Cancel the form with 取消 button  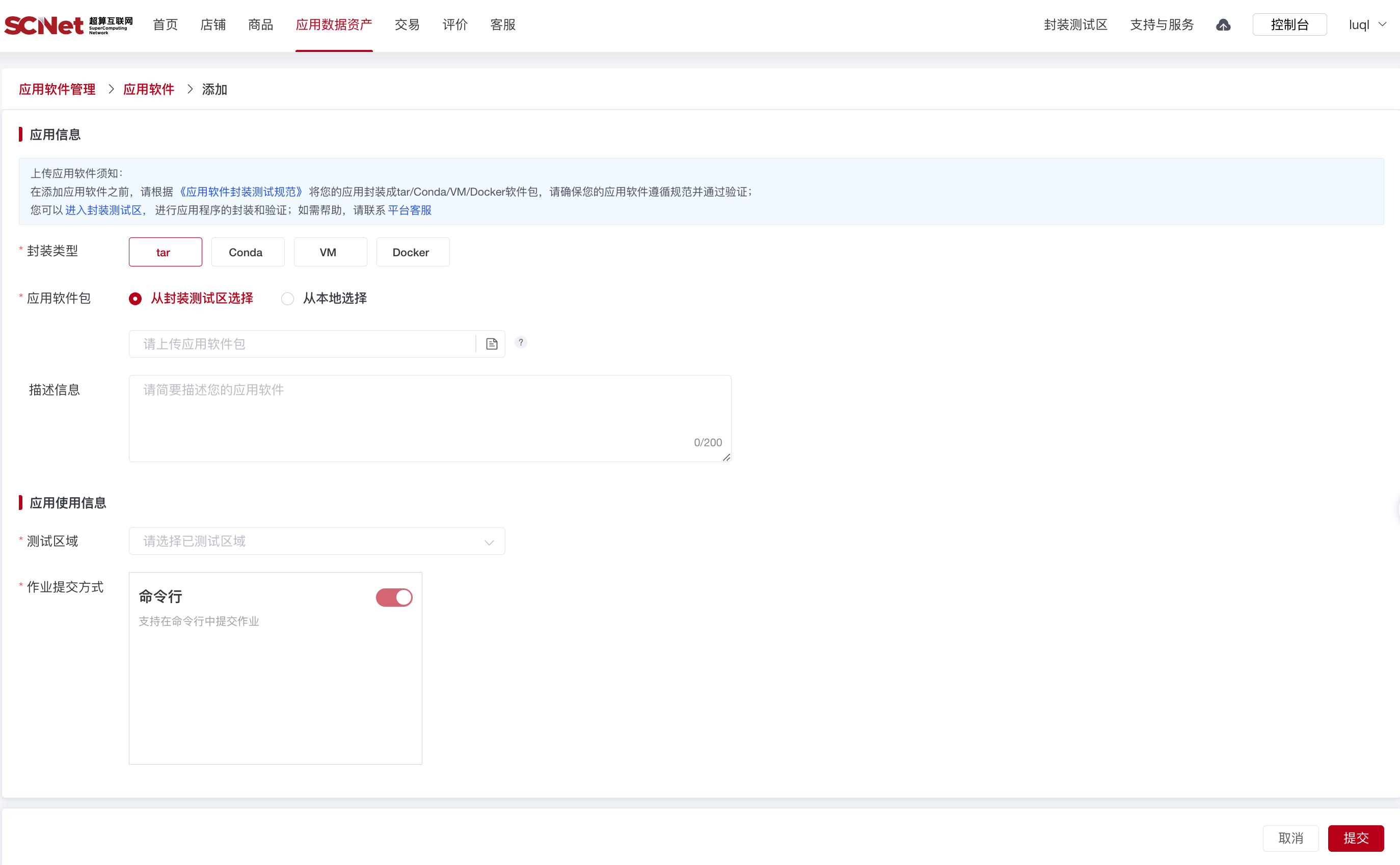1291,837
